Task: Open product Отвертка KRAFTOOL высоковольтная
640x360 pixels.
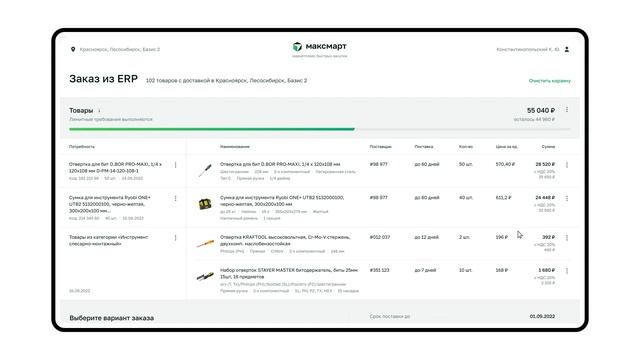Action: coord(285,240)
